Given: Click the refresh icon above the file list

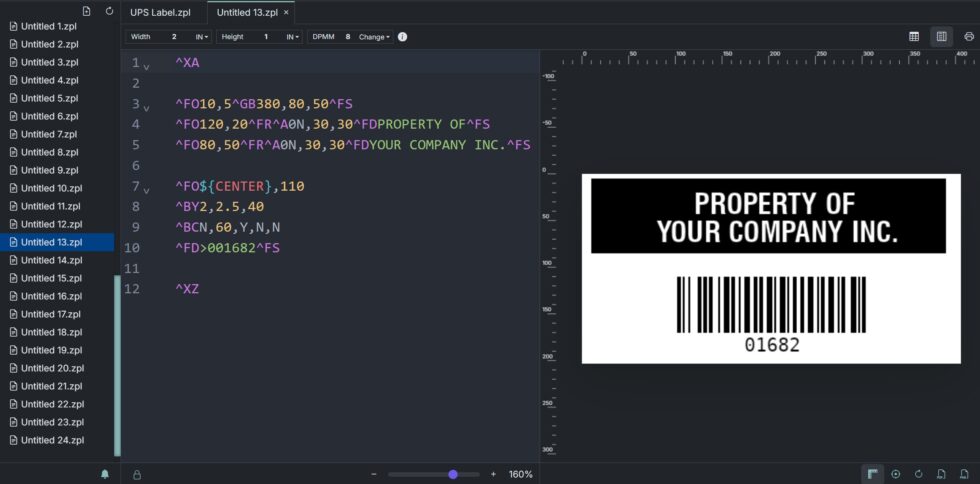Looking at the screenshot, I should tap(109, 11).
